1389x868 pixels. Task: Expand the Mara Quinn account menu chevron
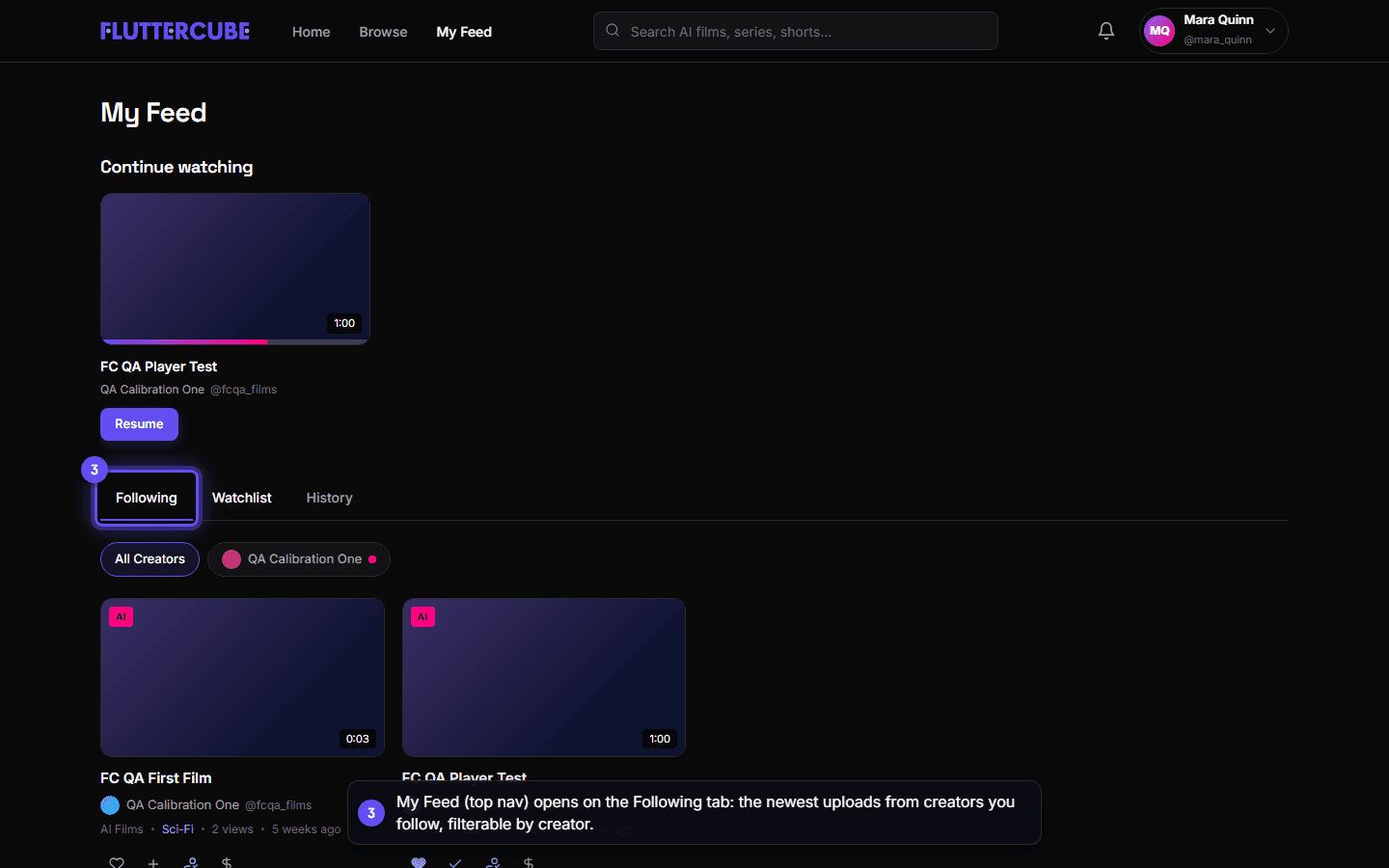(x=1270, y=31)
